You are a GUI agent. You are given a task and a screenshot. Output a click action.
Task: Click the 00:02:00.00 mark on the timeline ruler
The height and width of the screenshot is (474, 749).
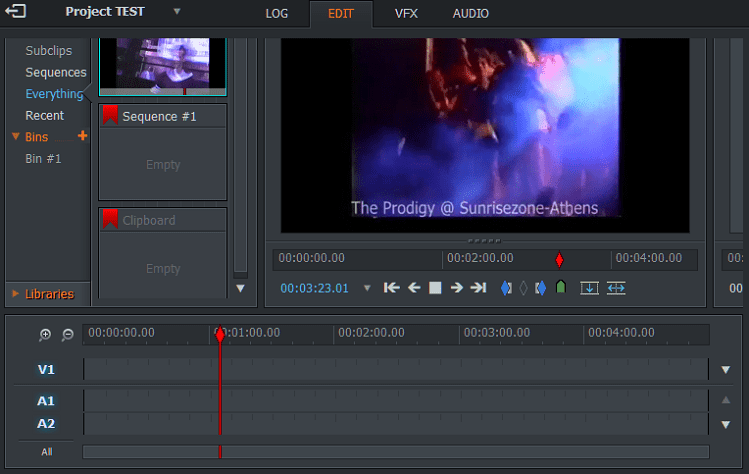pos(371,333)
